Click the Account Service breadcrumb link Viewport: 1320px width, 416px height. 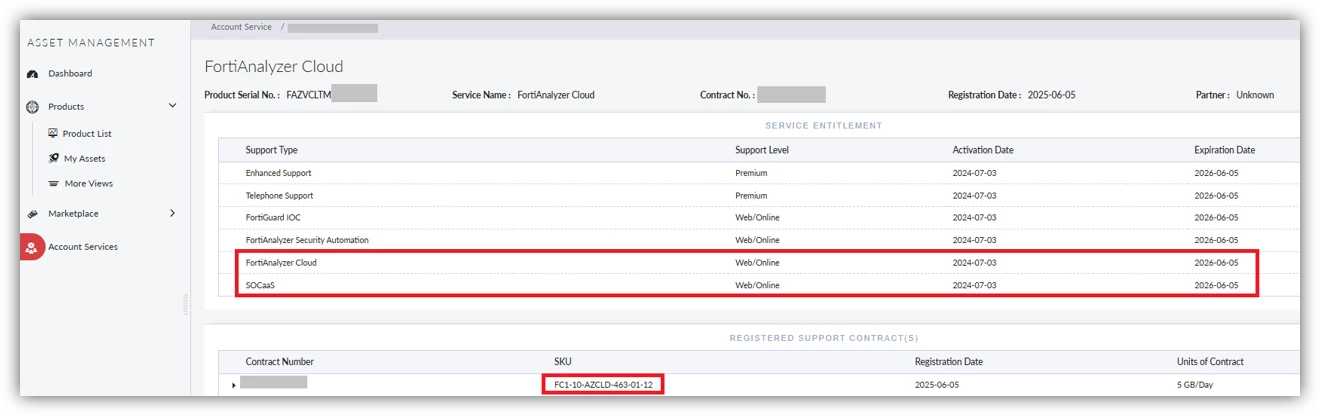point(241,27)
